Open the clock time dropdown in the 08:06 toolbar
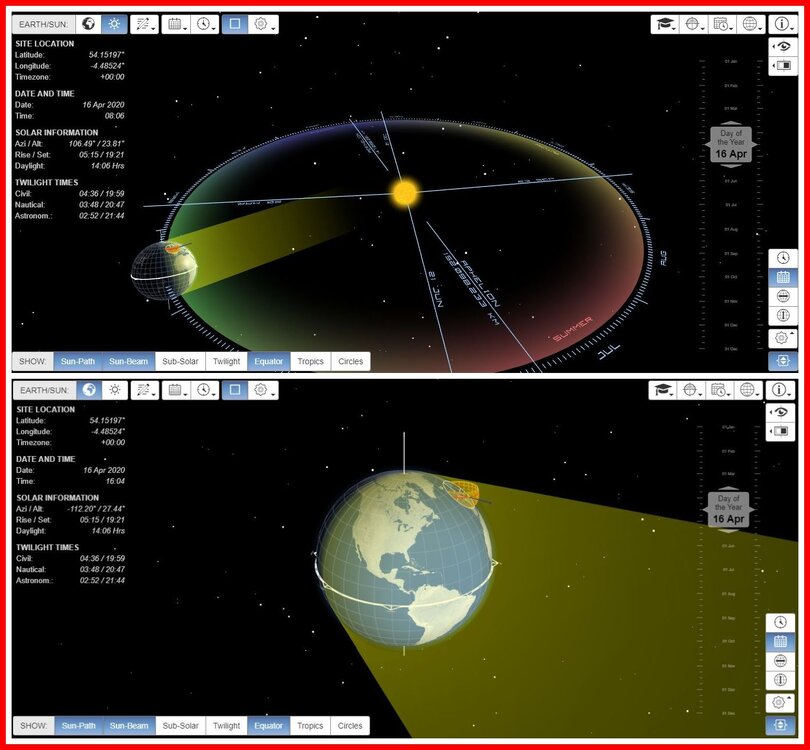The image size is (810, 750). point(205,24)
